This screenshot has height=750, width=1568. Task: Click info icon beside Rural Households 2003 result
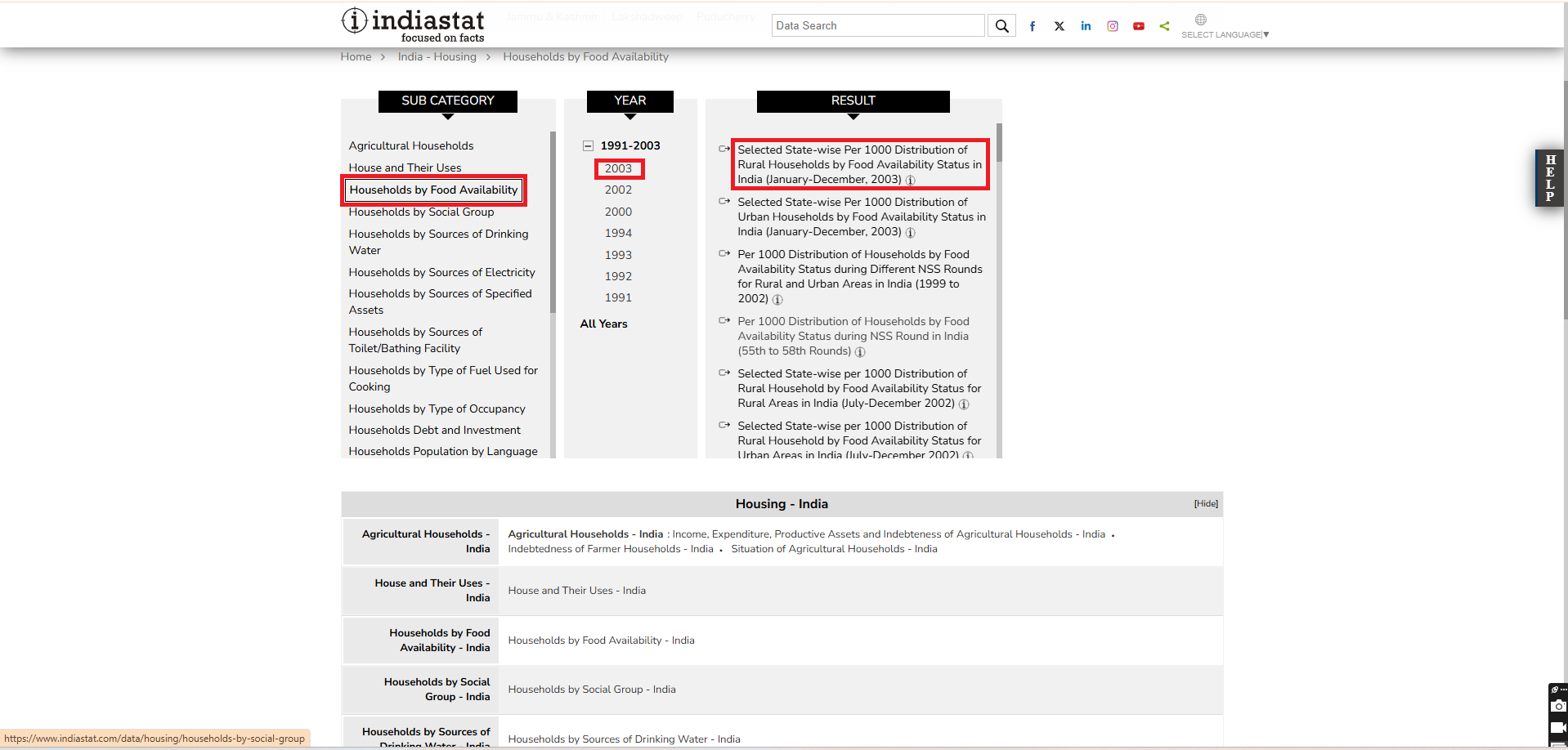click(910, 181)
